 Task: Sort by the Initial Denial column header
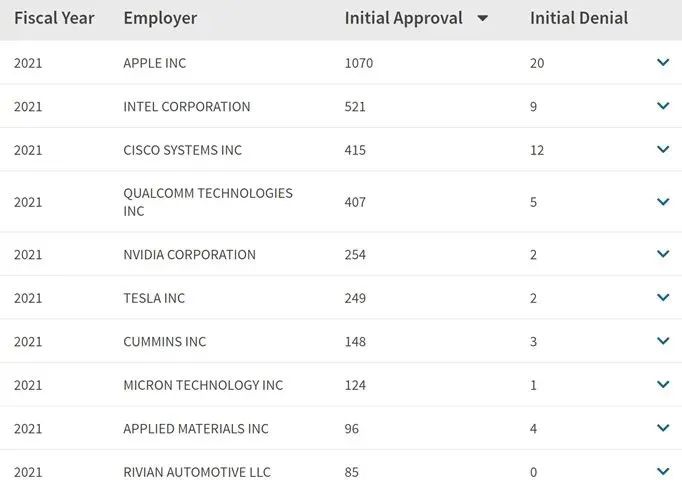tap(579, 18)
